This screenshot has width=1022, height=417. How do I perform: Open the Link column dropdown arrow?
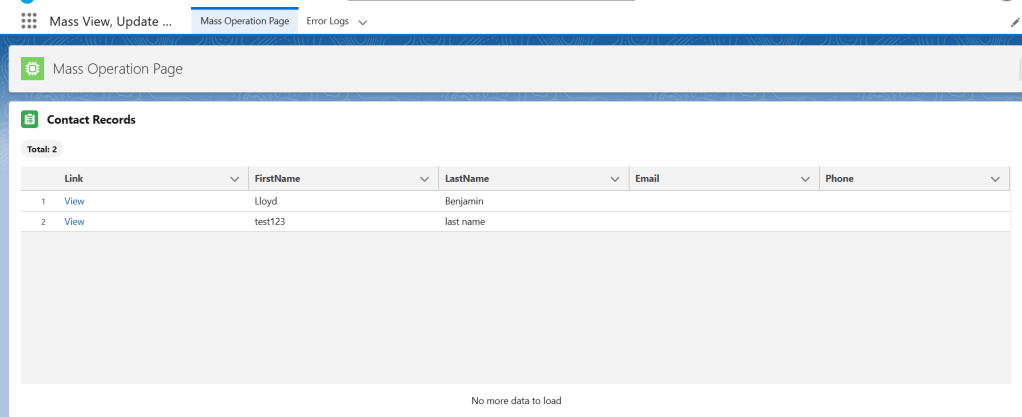(x=235, y=179)
